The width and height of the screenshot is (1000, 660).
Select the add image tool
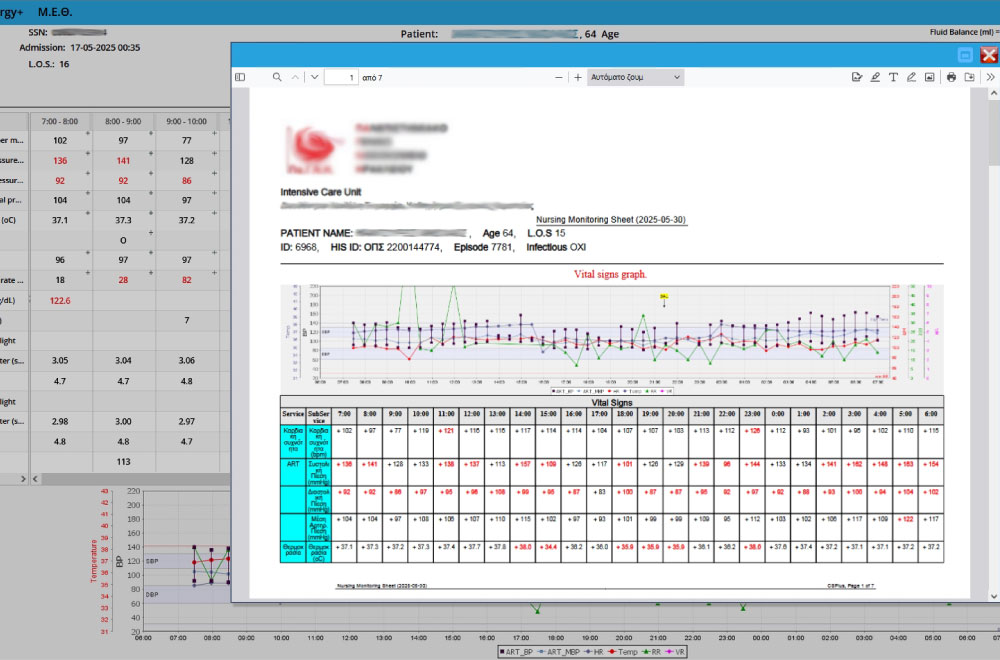(x=929, y=77)
